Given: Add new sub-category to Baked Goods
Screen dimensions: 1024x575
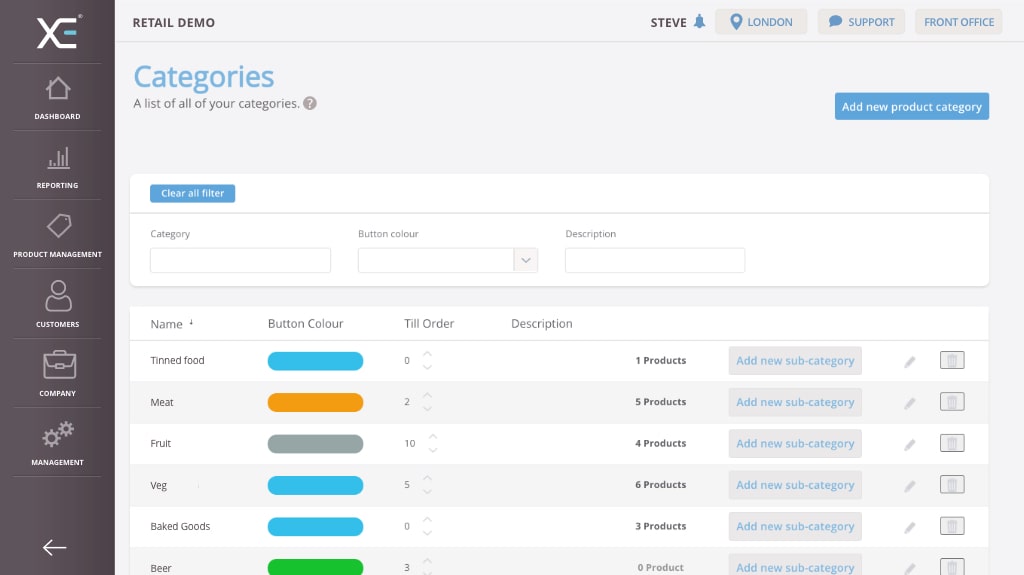Looking at the screenshot, I should [x=795, y=526].
